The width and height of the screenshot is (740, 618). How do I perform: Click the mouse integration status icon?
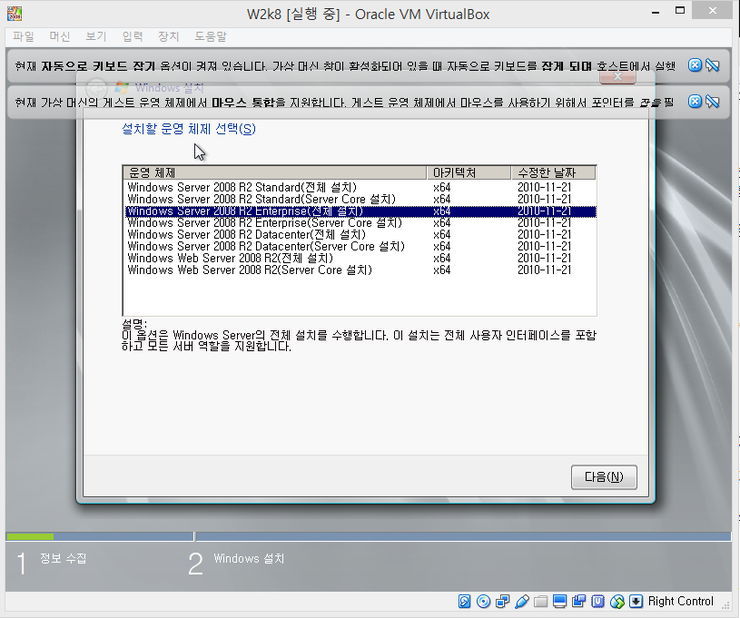[617, 601]
